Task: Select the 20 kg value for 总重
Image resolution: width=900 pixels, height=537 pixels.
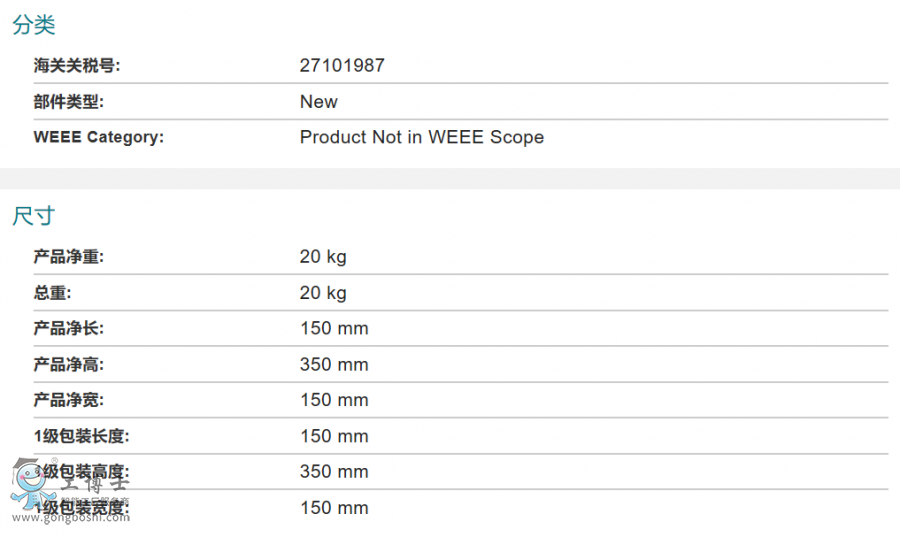Action: [323, 293]
